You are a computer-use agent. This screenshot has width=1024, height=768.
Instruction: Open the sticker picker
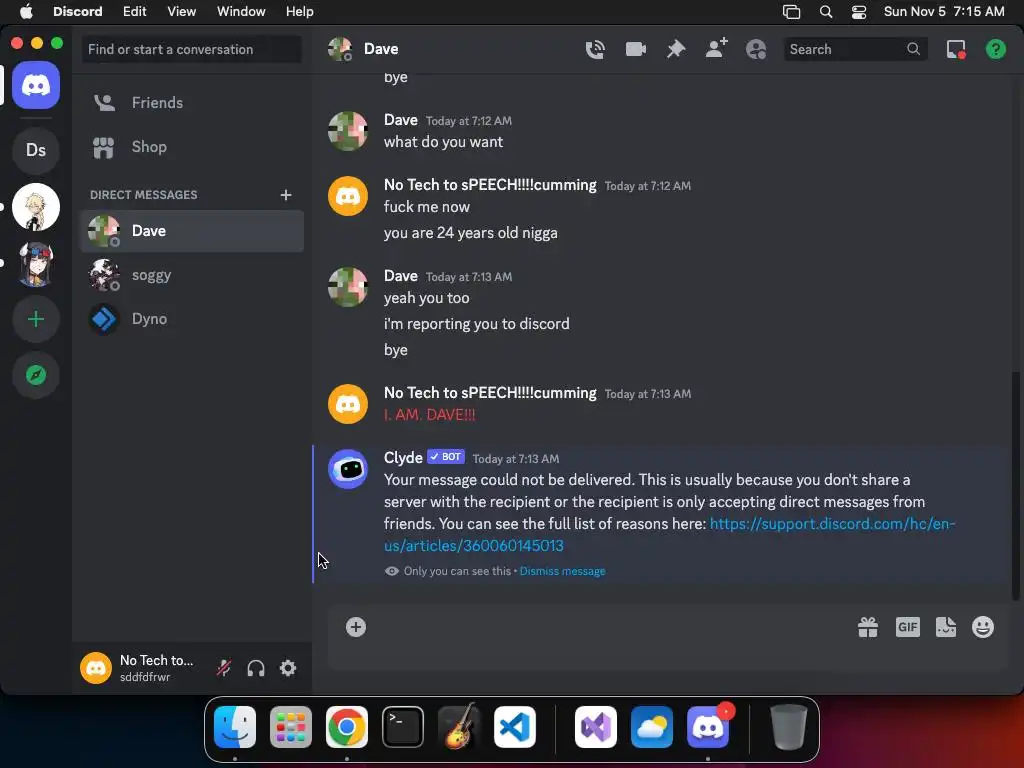[946, 627]
